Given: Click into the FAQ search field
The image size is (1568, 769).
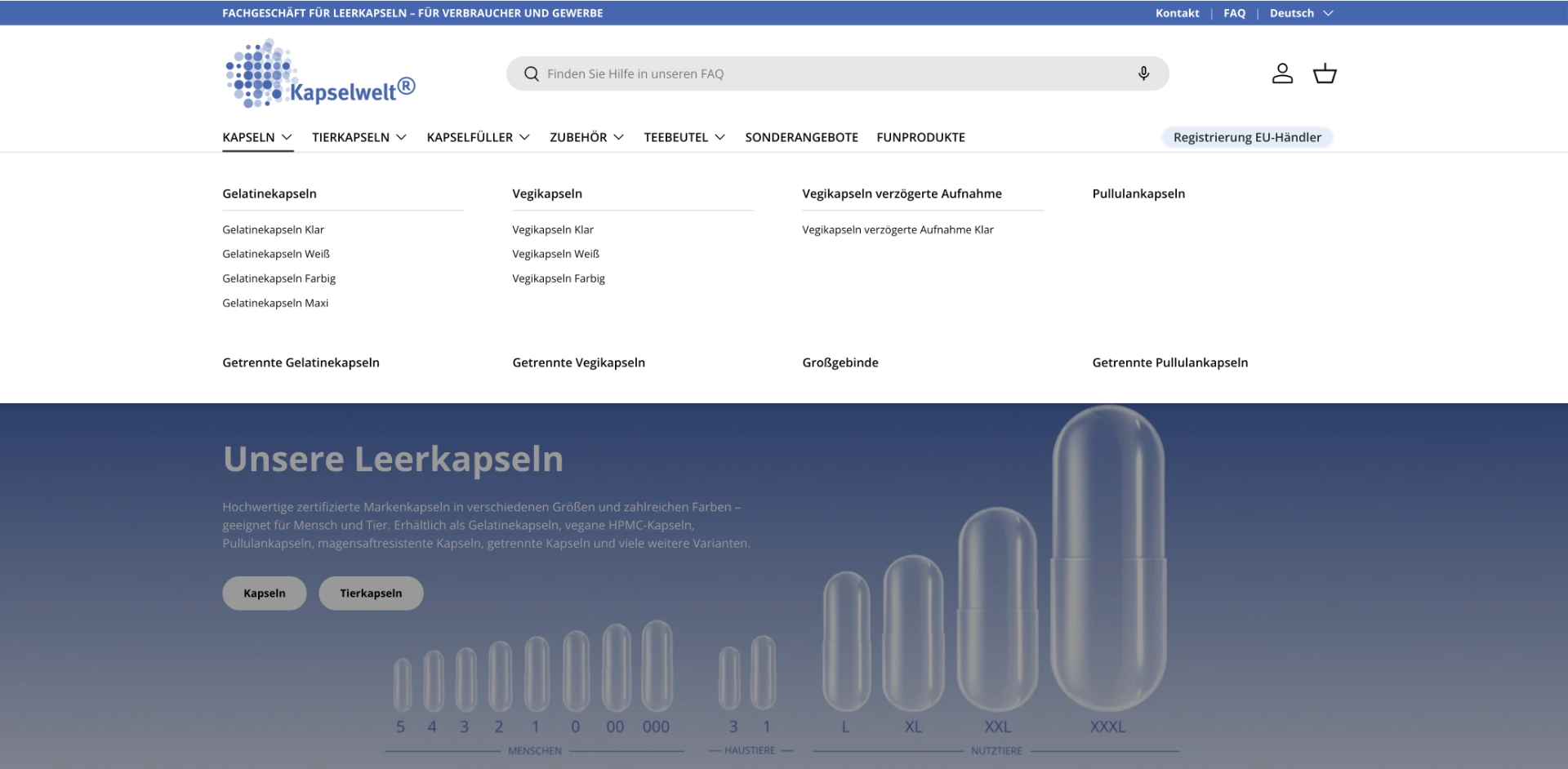Looking at the screenshot, I should tap(833, 74).
